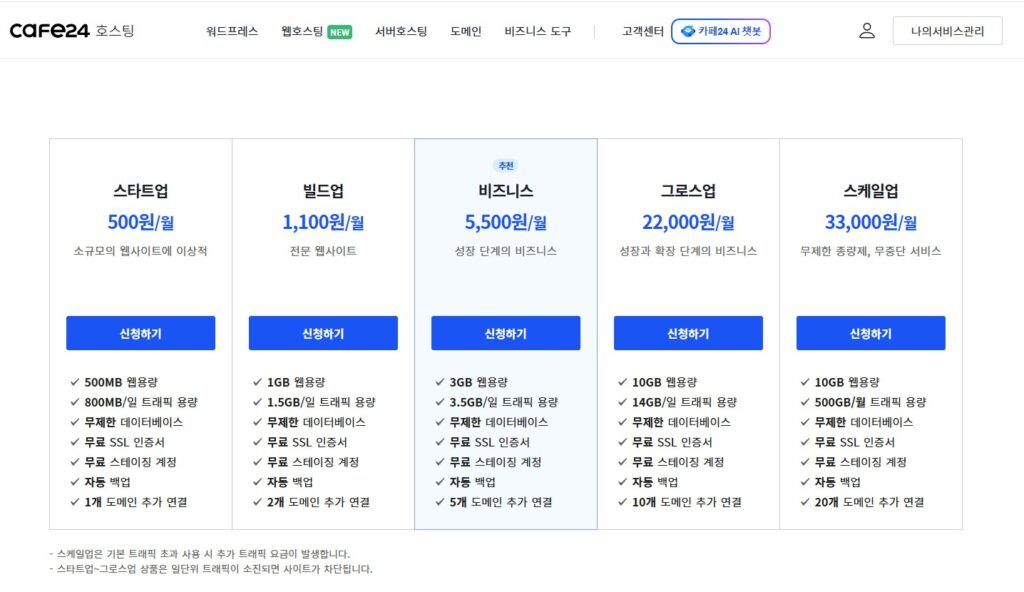
Task: Click 신청하기 under the 빌드업 plan
Action: coord(323,333)
